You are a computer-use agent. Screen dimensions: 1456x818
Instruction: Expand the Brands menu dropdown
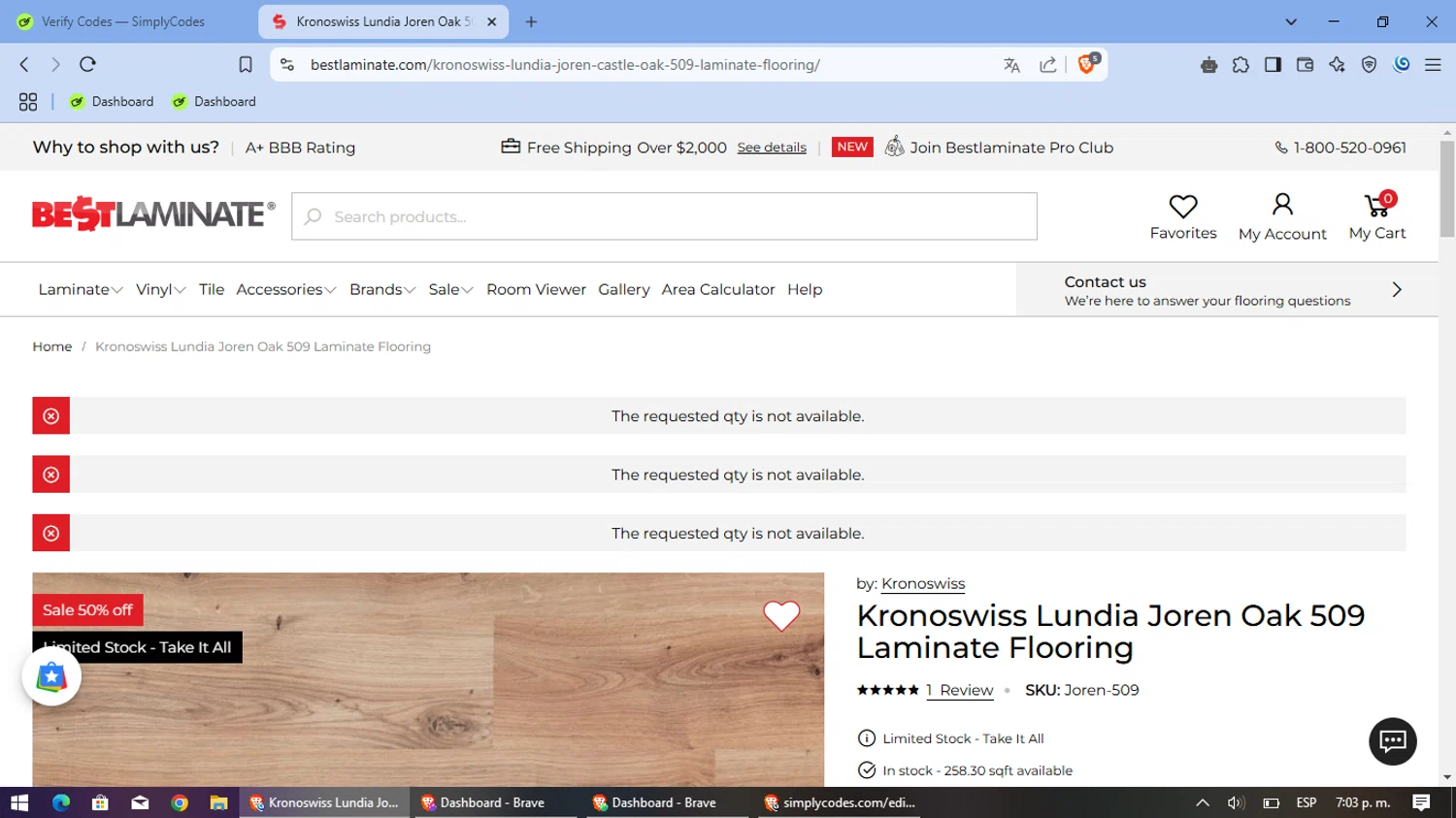tap(382, 289)
